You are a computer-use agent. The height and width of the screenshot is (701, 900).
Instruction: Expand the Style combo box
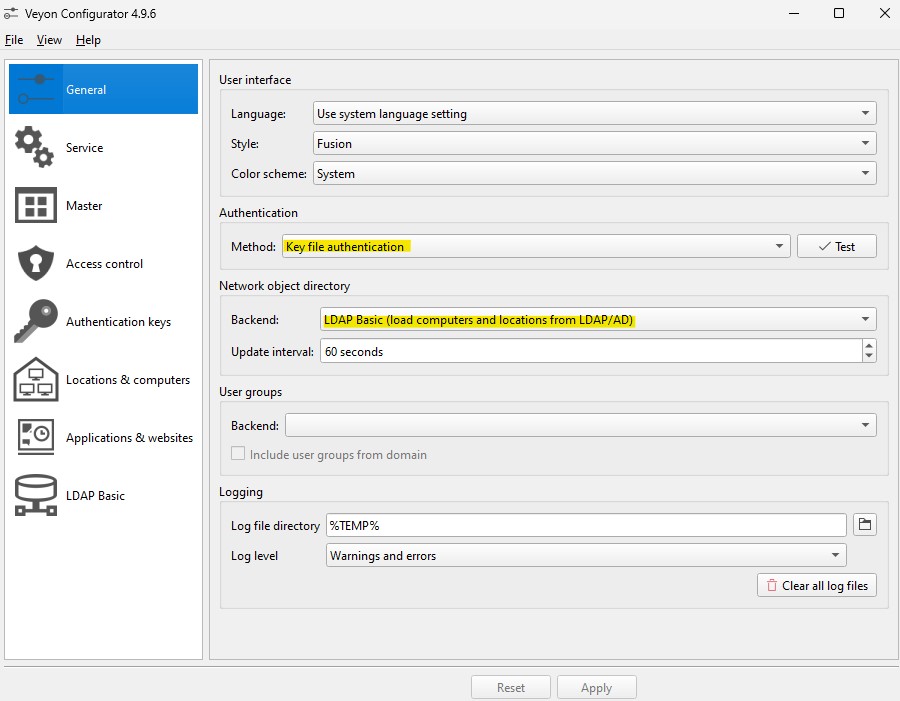595,143
